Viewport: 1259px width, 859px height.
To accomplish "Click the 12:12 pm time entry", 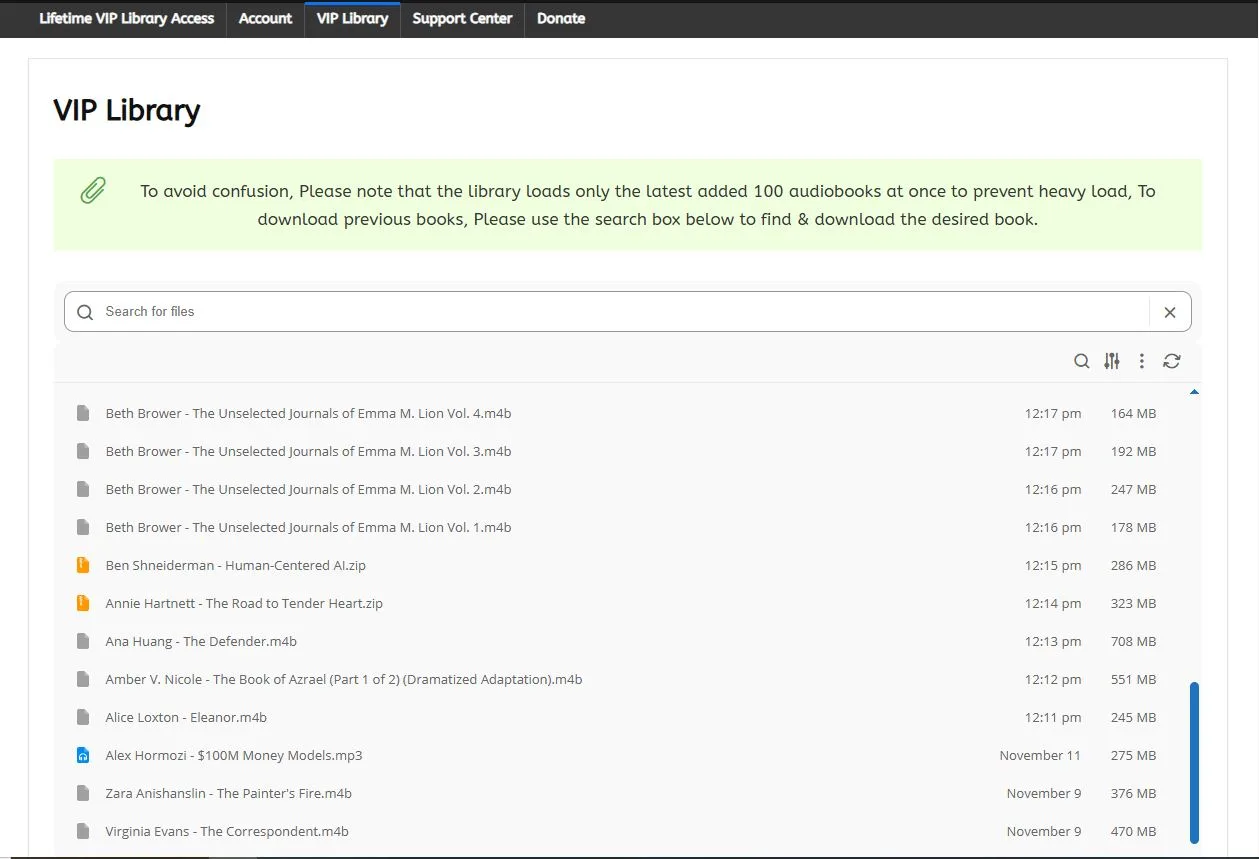I will [x=1053, y=679].
